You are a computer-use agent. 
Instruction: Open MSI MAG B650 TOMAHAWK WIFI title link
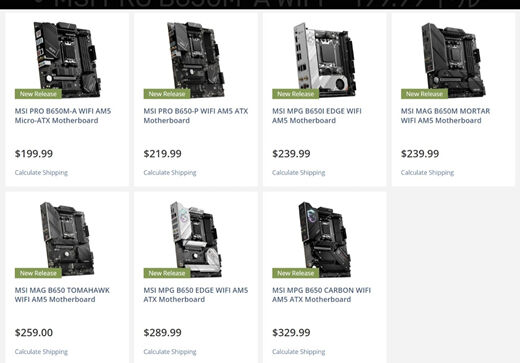click(62, 295)
